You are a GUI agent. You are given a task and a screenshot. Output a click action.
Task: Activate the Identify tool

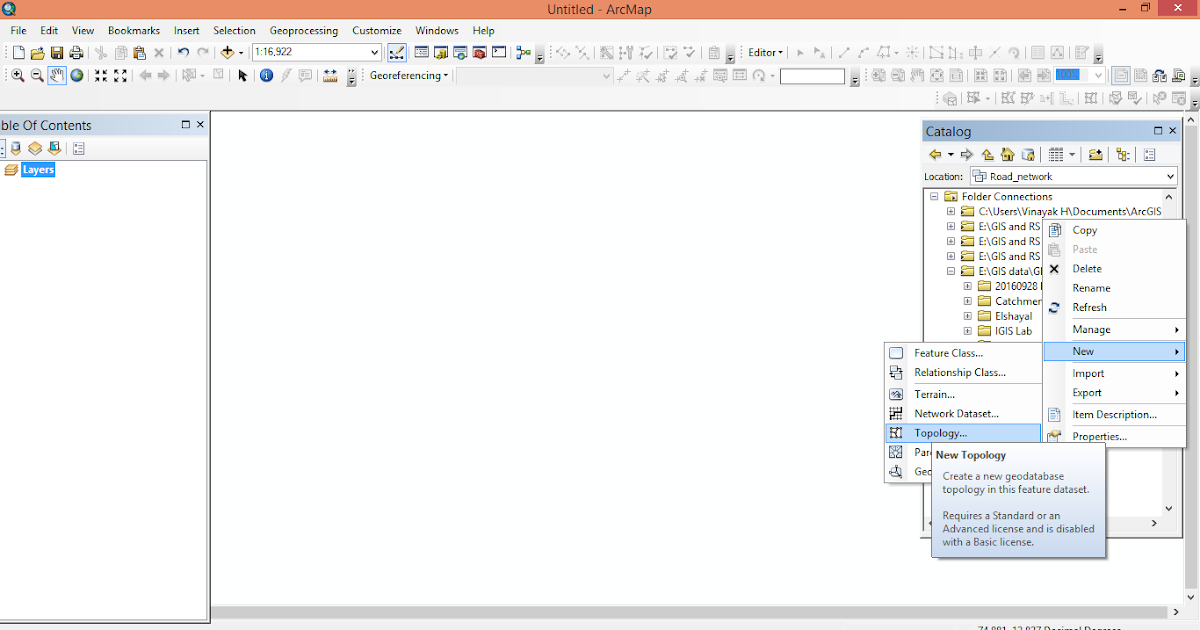266,75
